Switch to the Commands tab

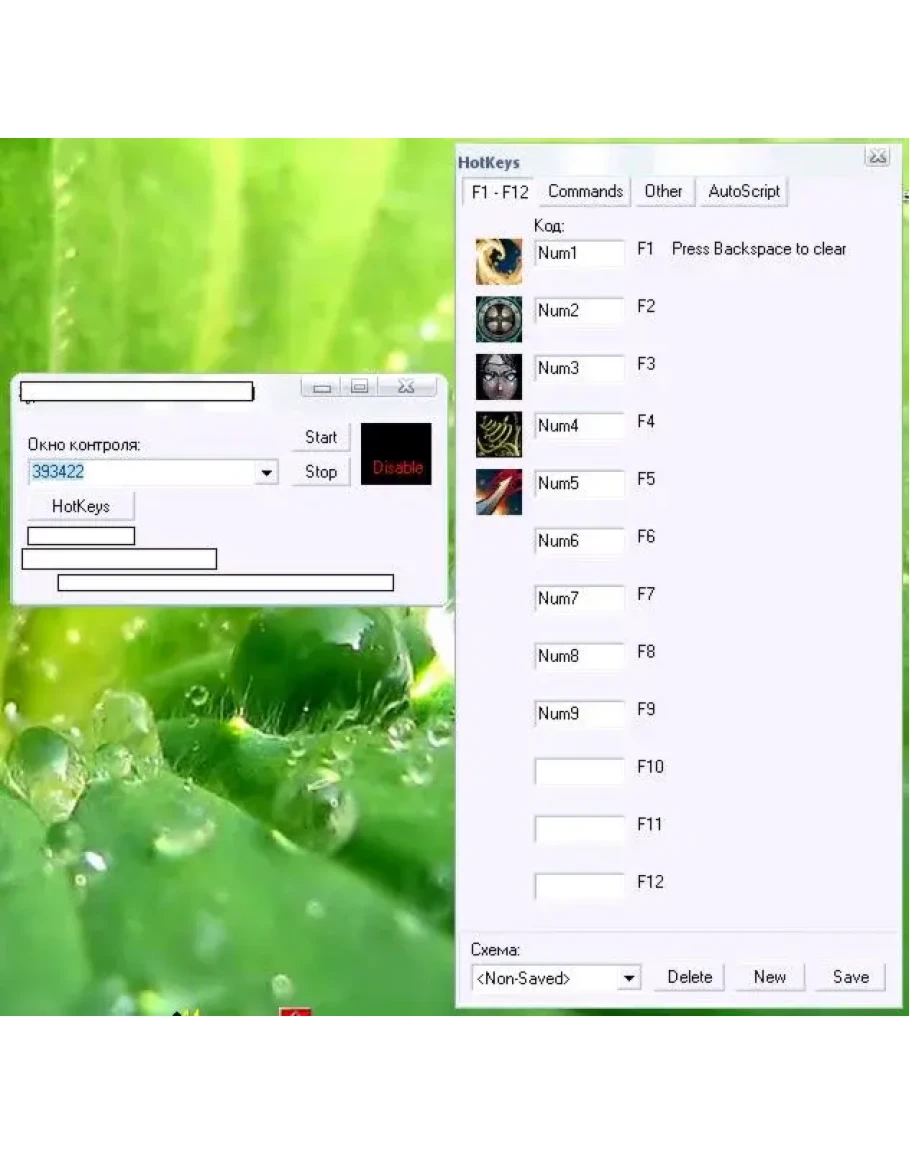point(585,191)
